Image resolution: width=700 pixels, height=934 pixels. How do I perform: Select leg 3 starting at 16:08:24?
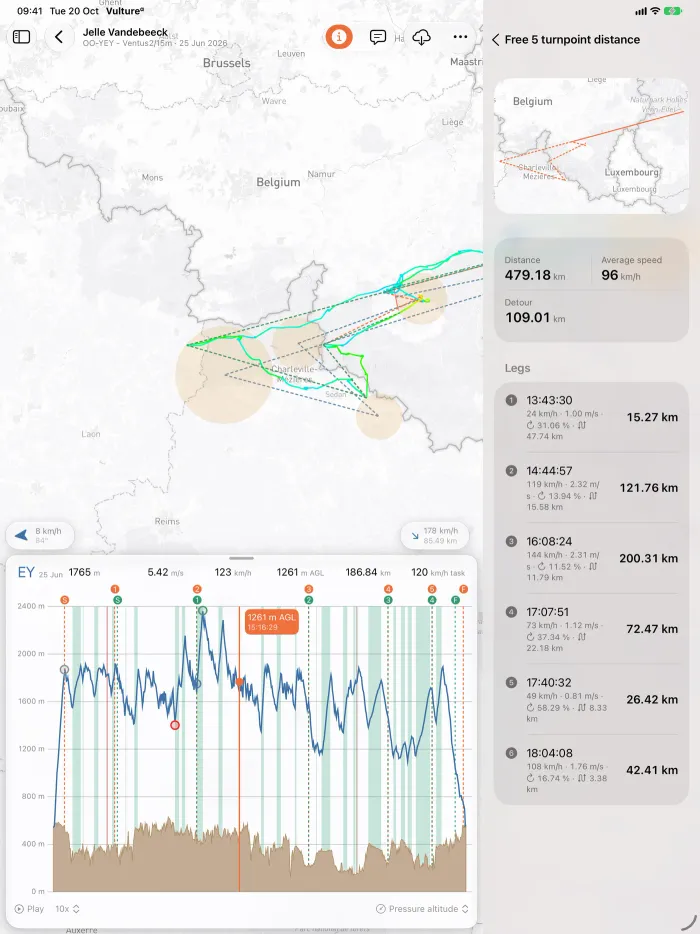(x=591, y=559)
